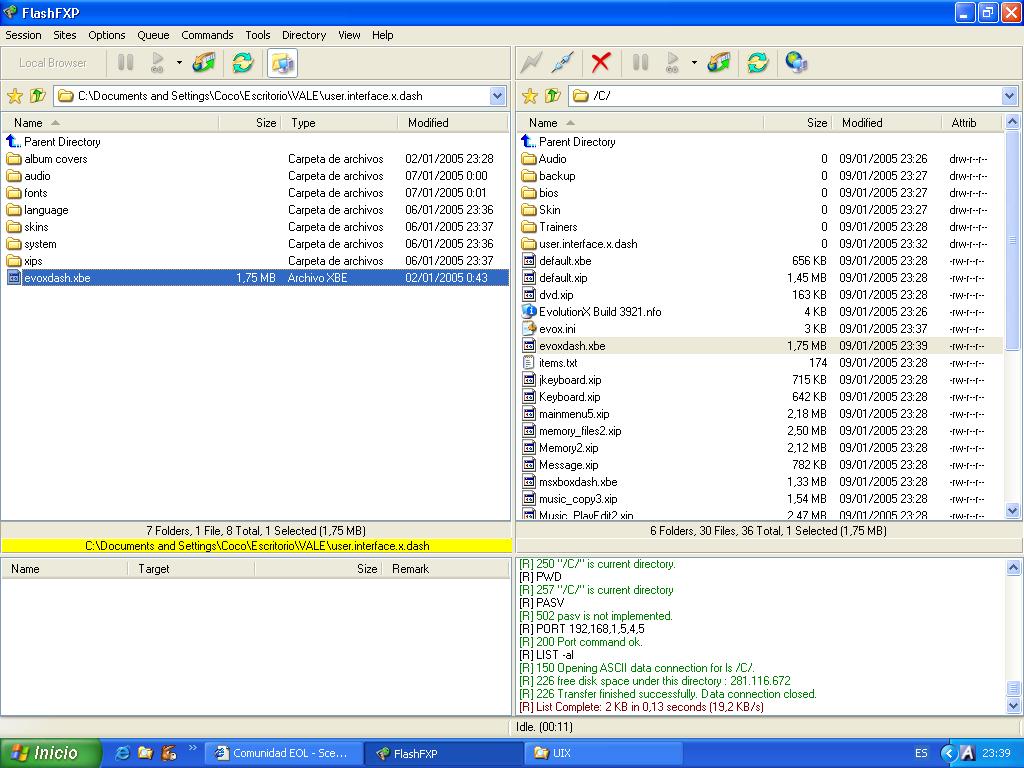Viewport: 1024px width, 768px height.
Task: Expand the quick launch overflow chevron
Action: click(192, 748)
